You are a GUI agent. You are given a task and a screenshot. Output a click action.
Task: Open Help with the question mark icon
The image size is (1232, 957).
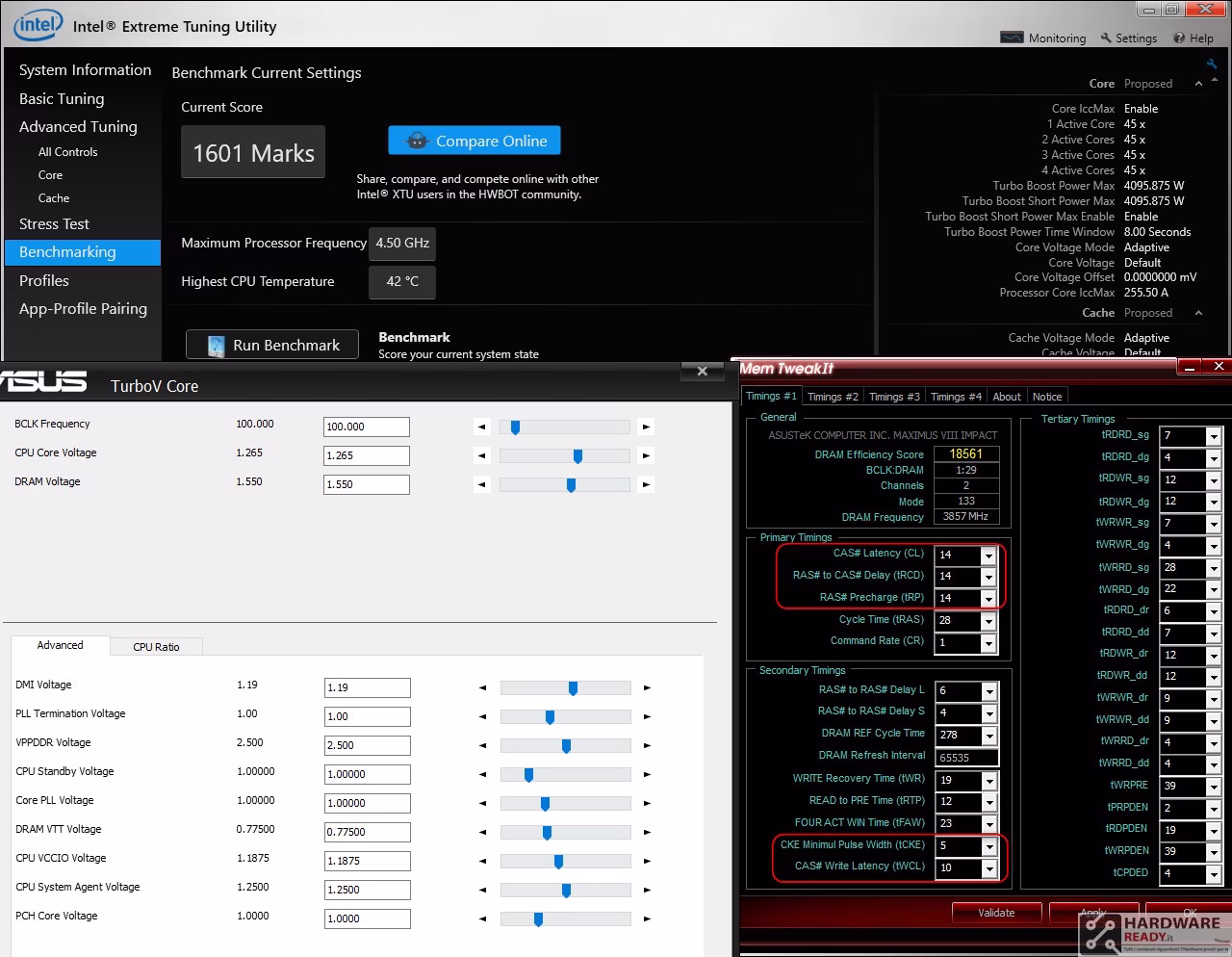click(x=1179, y=39)
